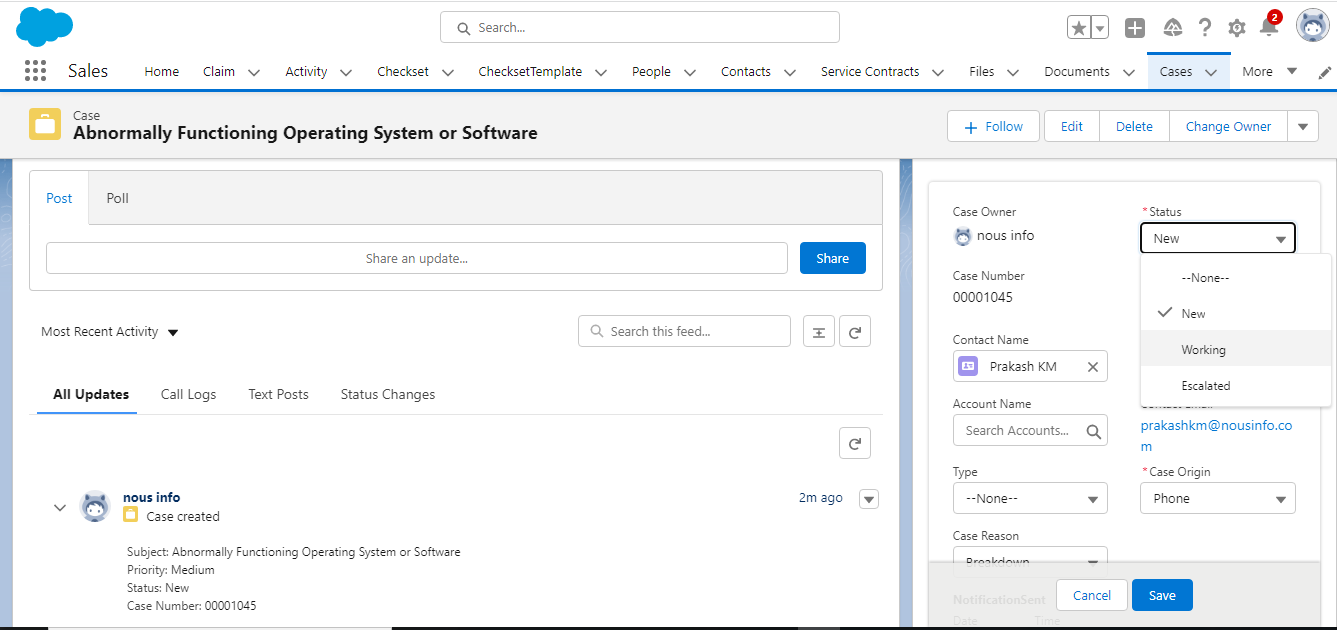Open the Most Recent Activity sort dropdown
Image resolution: width=1337 pixels, height=630 pixels.
(110, 332)
